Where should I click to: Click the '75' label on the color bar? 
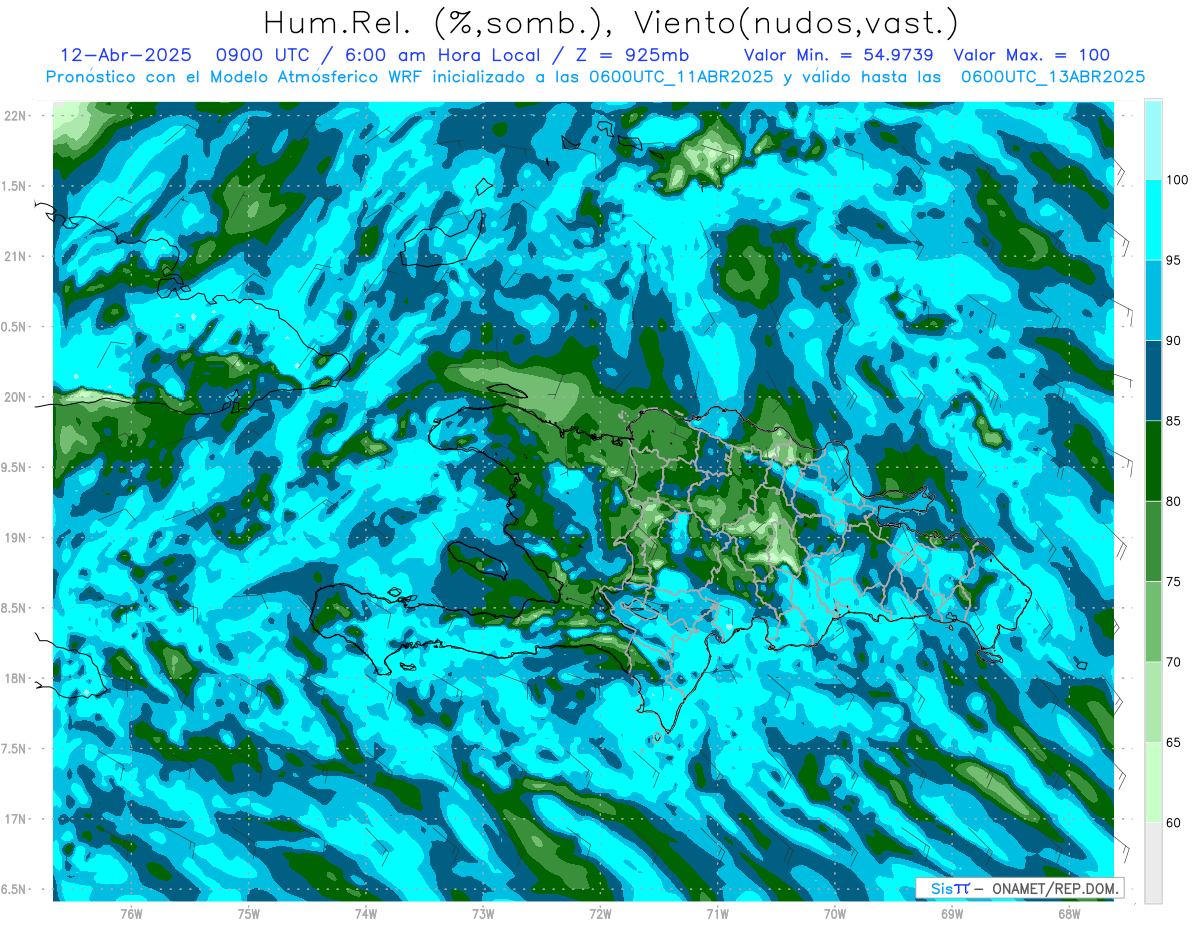1175,582
